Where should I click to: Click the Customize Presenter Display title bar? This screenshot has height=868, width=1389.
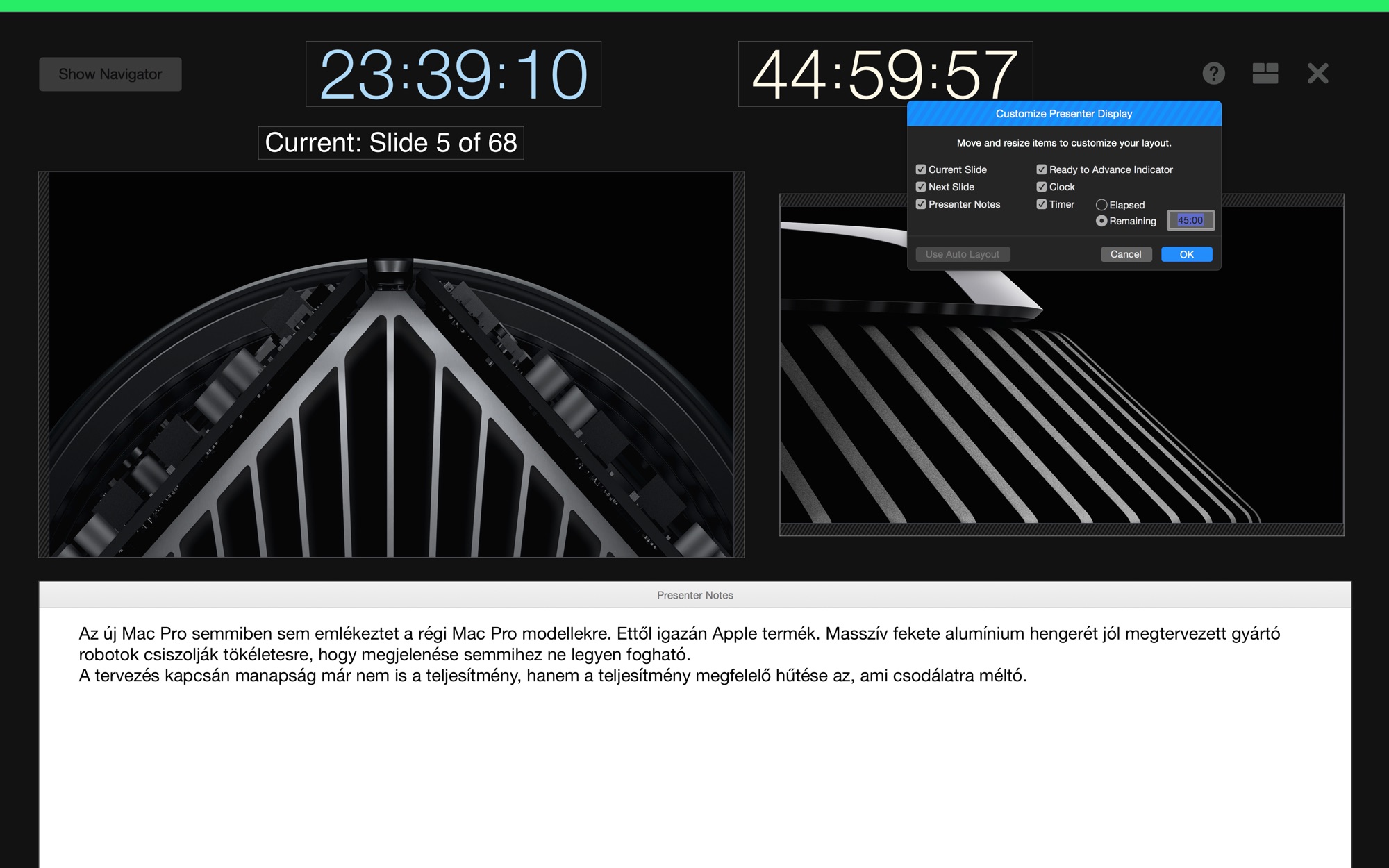[x=1064, y=114]
